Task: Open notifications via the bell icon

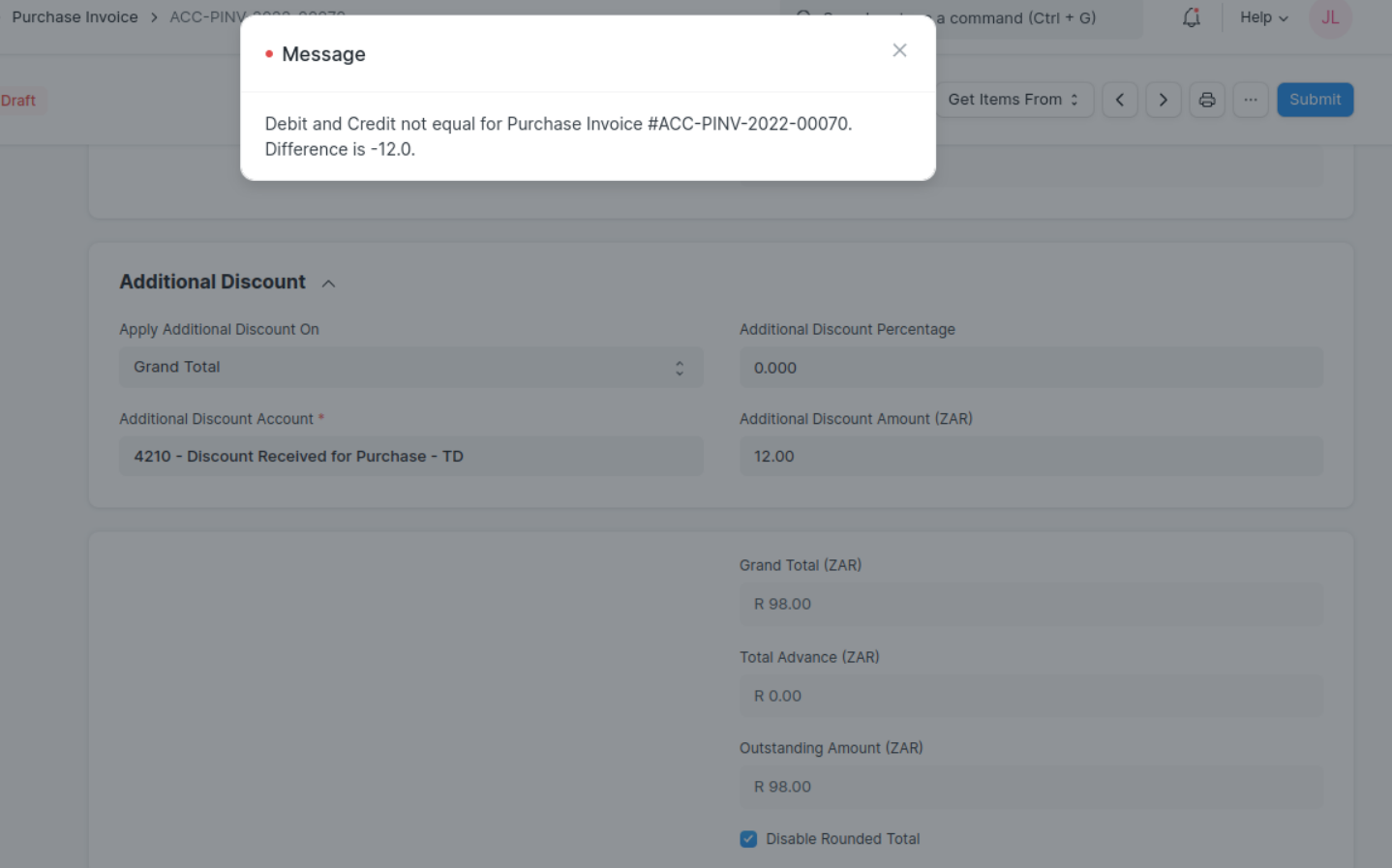Action: coord(1191,17)
